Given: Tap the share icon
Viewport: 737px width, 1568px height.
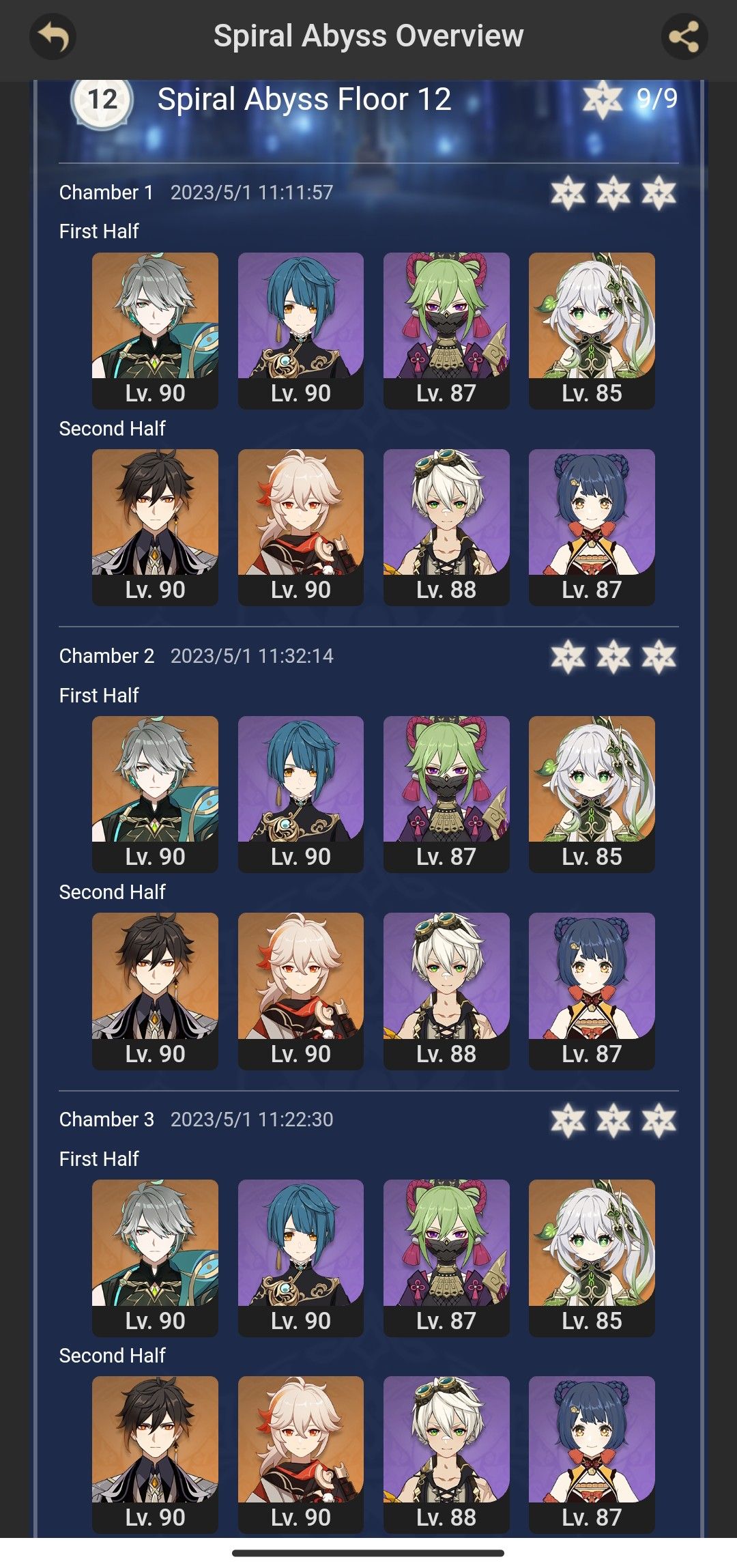Looking at the screenshot, I should (x=684, y=37).
